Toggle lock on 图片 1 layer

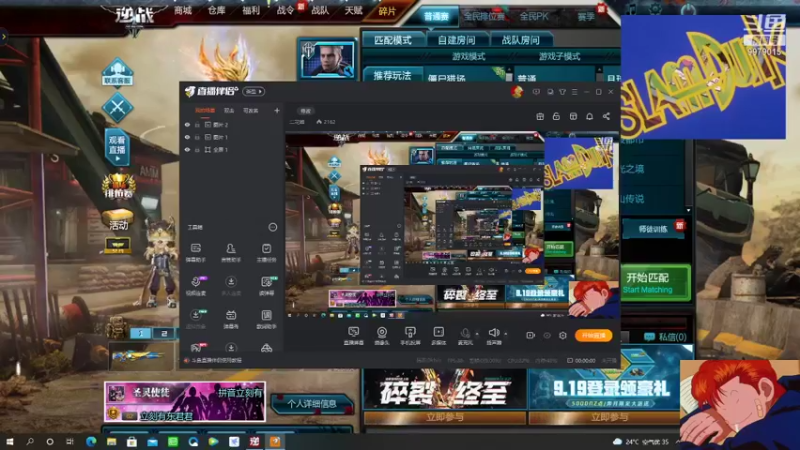click(197, 137)
